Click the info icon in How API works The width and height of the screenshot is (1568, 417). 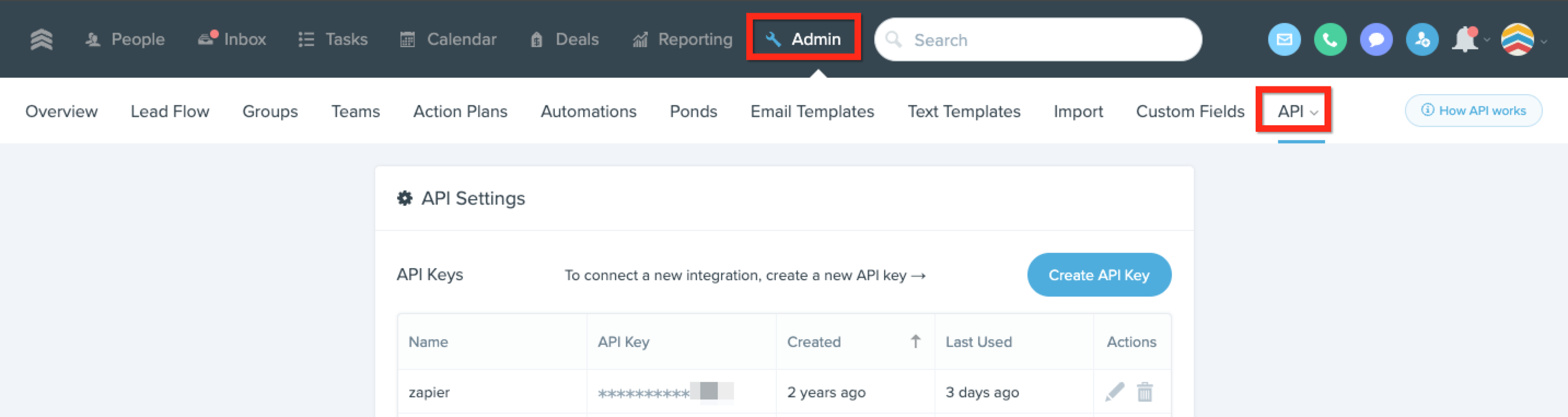coord(1427,110)
